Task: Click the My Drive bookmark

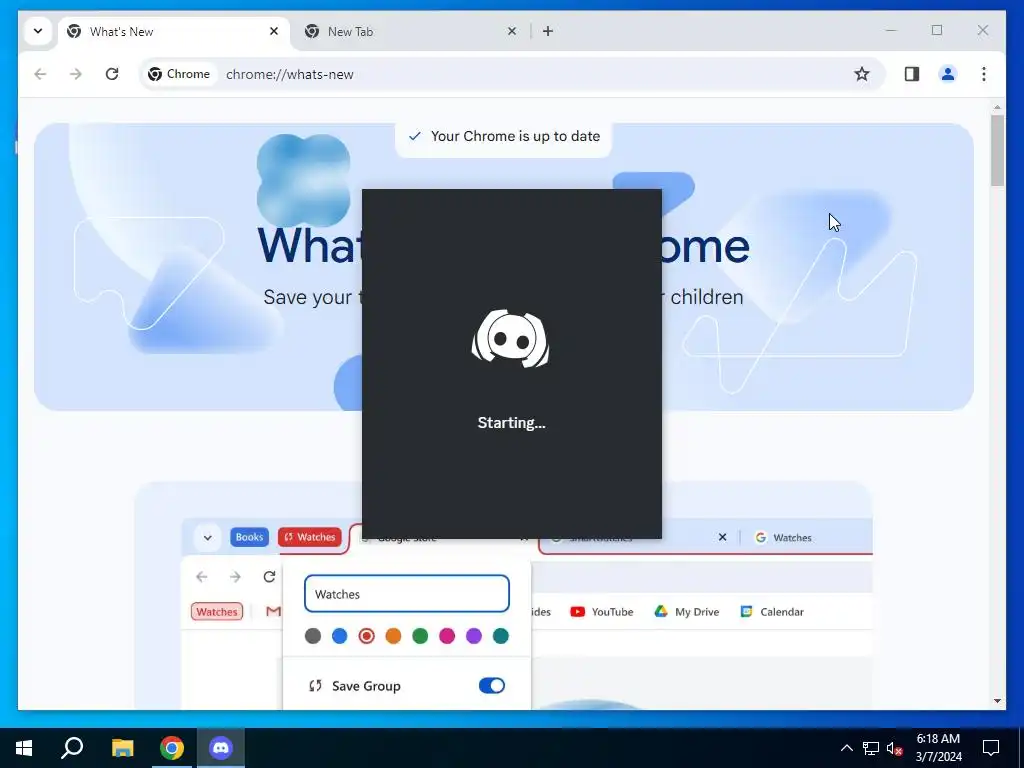Action: tap(686, 611)
